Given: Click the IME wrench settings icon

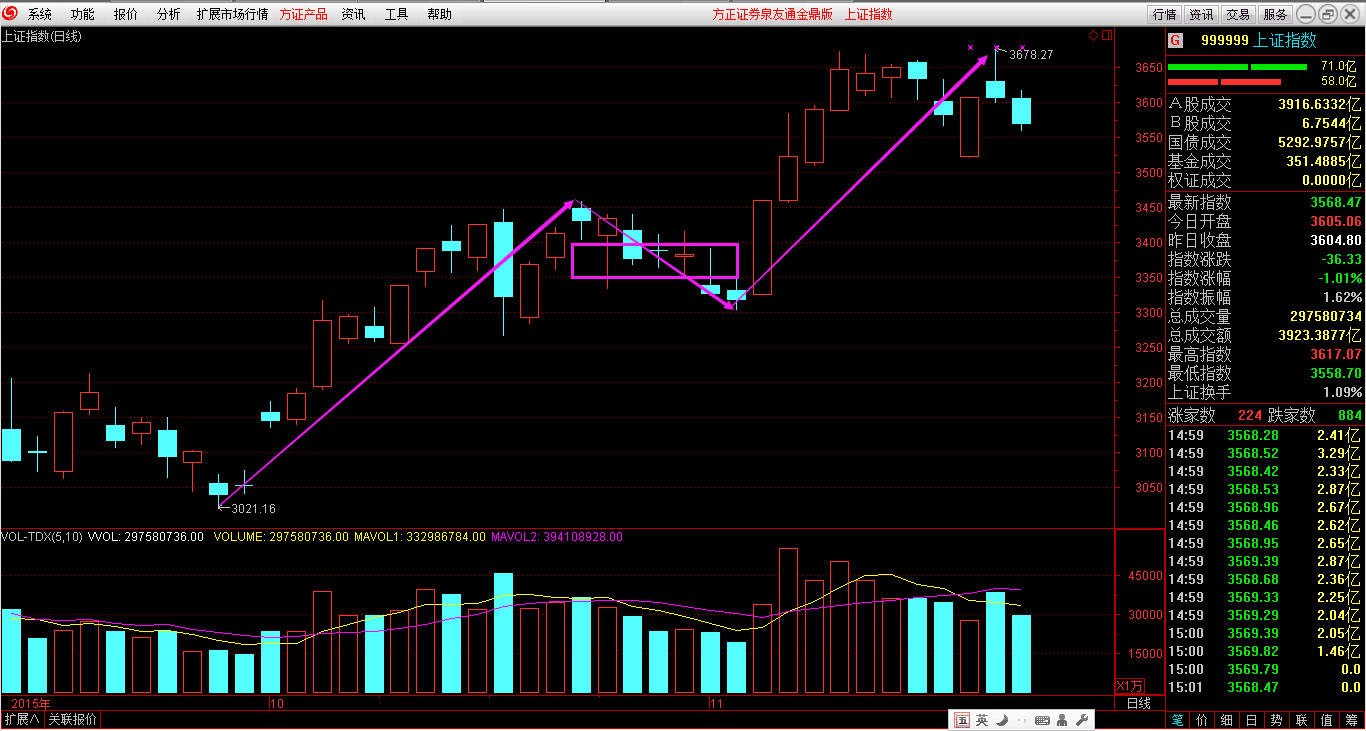Looking at the screenshot, I should 1080,720.
